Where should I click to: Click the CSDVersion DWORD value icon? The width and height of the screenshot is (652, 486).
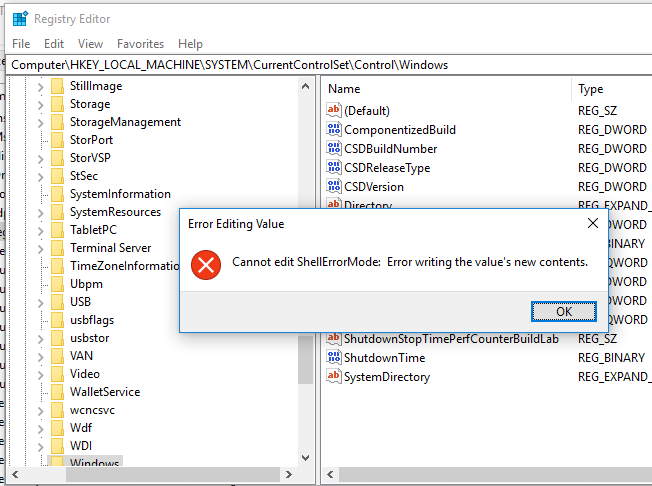pyautogui.click(x=333, y=186)
